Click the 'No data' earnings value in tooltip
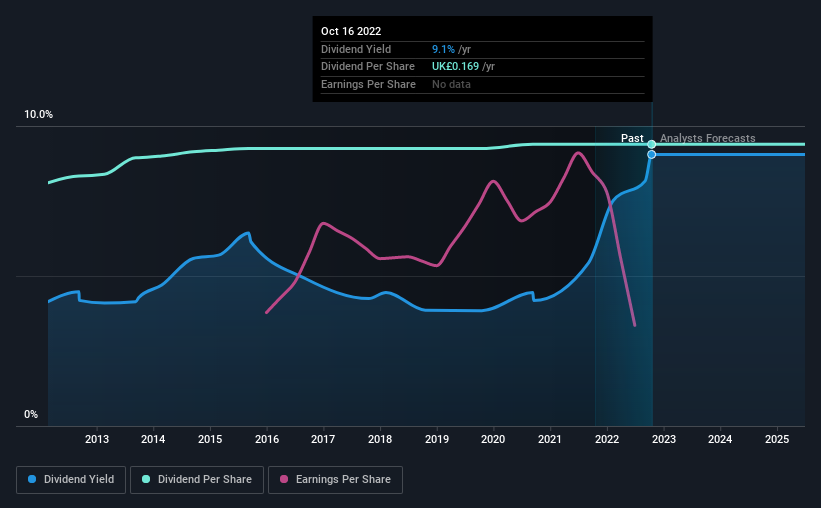821x508 pixels. (x=451, y=84)
